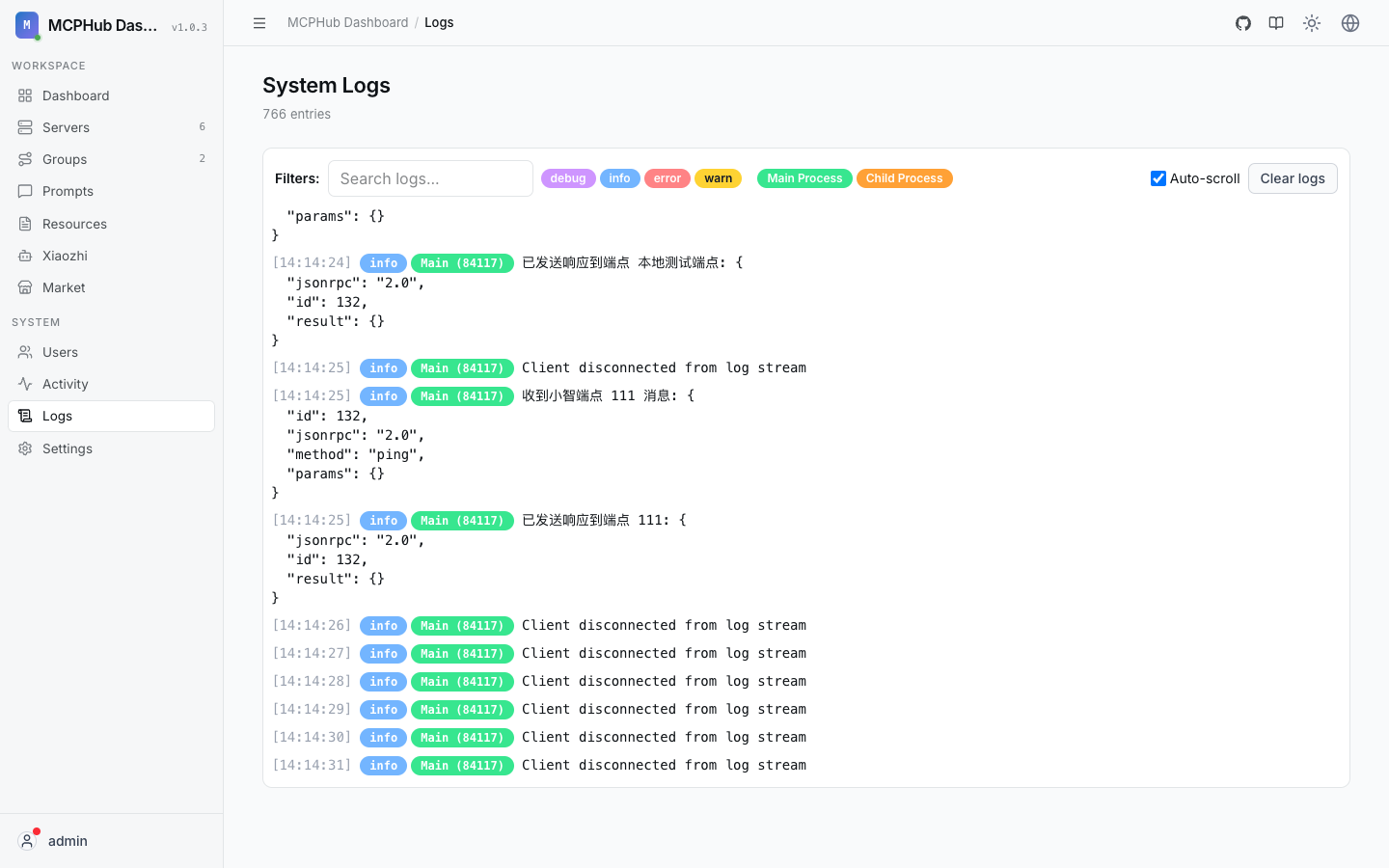
Task: Click the Xiaozhi robot icon
Action: (25, 256)
